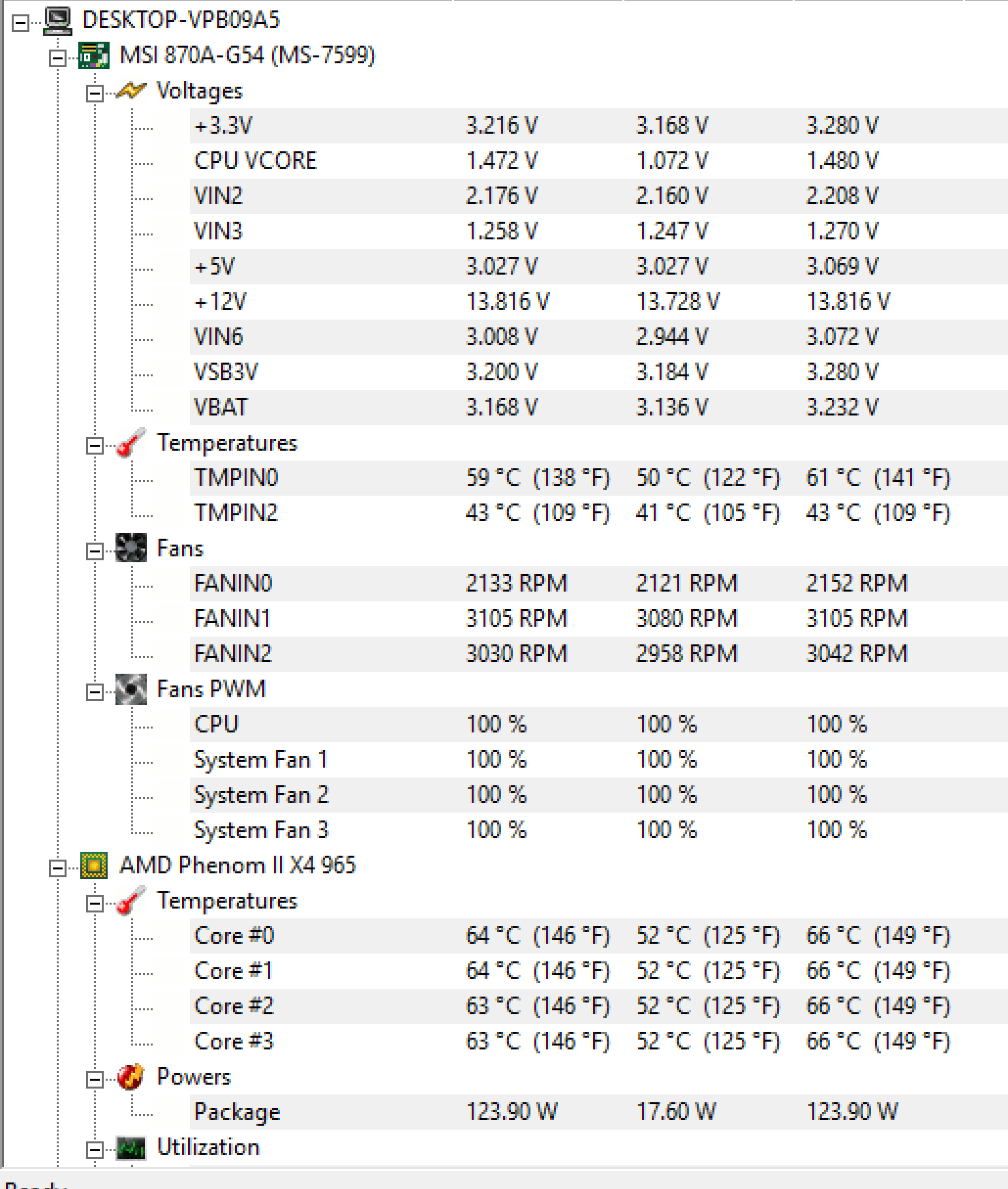The width and height of the screenshot is (1008, 1189).
Task: Collapse the Utilization section
Action: 95,1151
